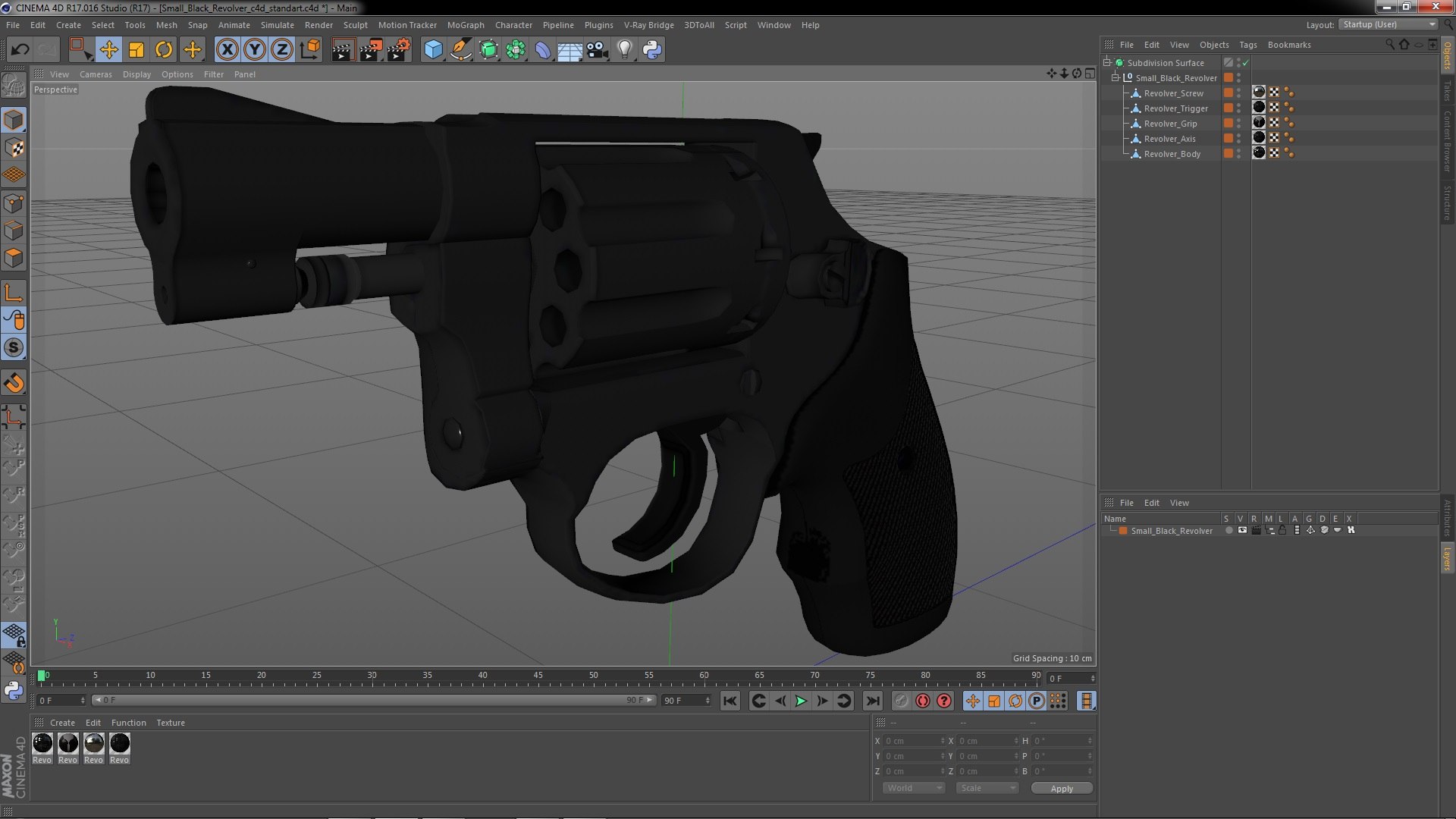The width and height of the screenshot is (1456, 819).
Task: Open Object Manager Tags menu
Action: 1247,45
